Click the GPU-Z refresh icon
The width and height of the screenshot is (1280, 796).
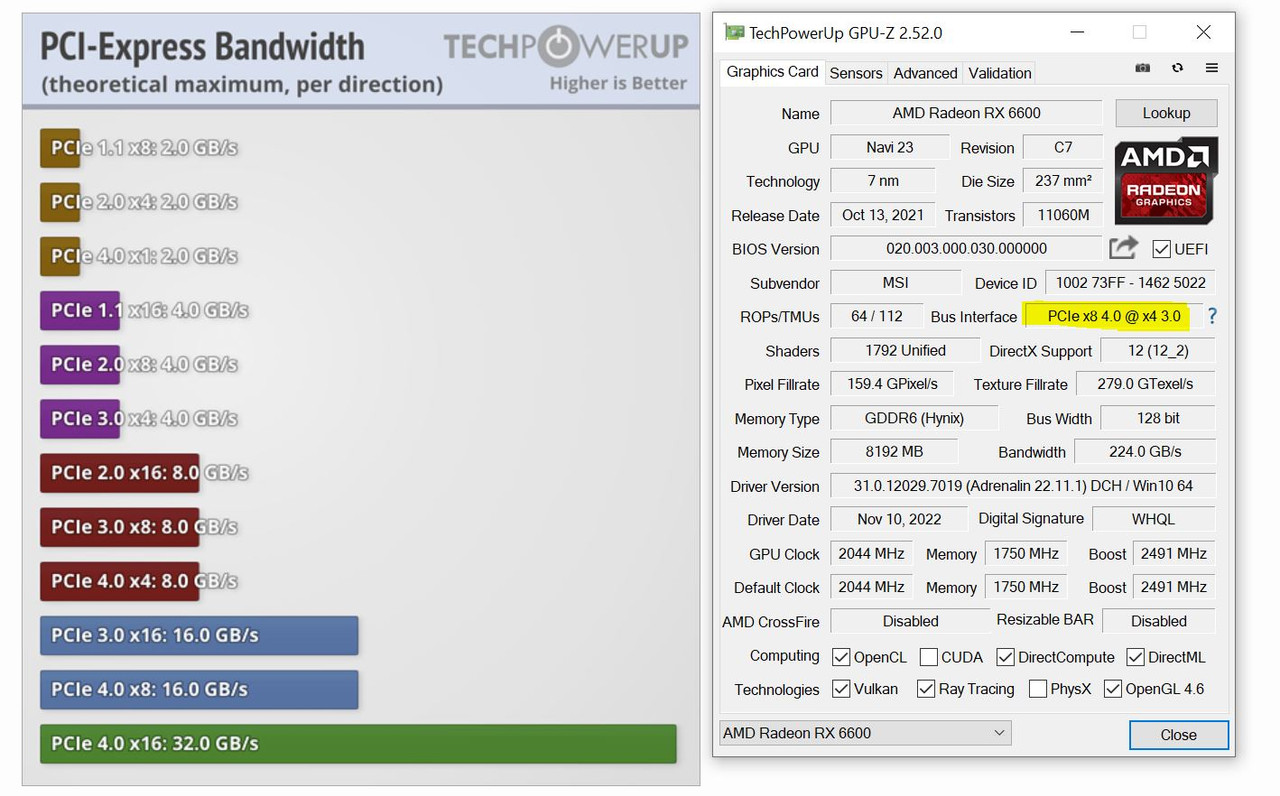click(1177, 68)
